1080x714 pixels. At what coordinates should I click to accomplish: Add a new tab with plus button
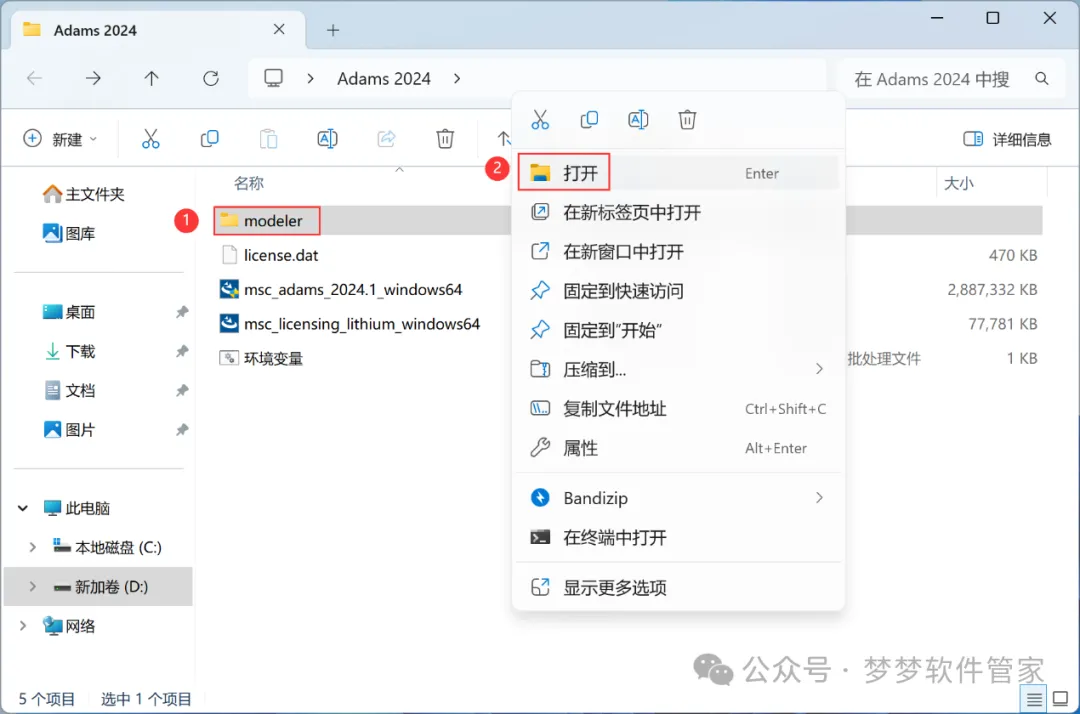click(x=333, y=30)
